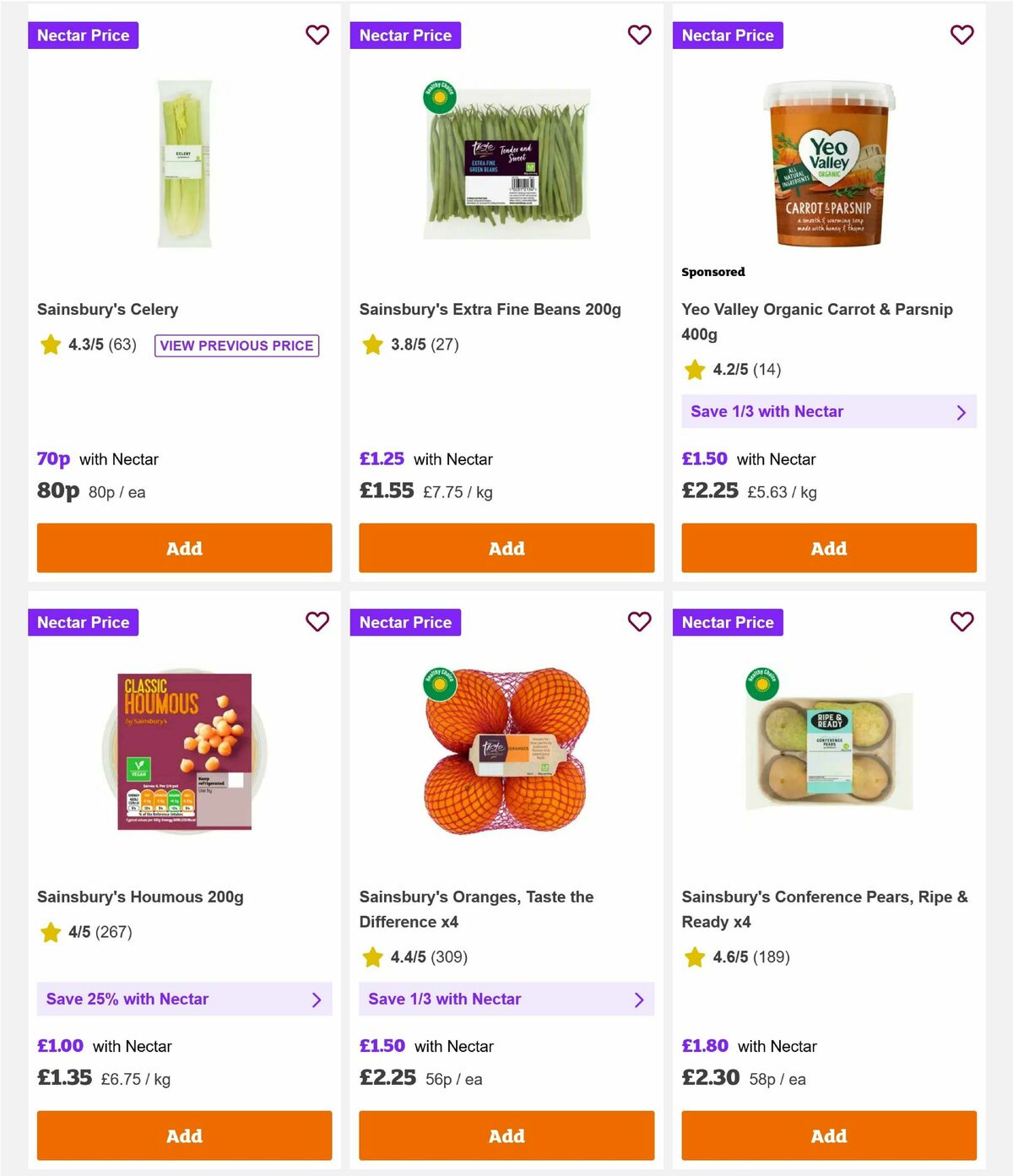1013x1176 pixels.
Task: Click the heart icon on Conference Pears
Action: click(962, 622)
